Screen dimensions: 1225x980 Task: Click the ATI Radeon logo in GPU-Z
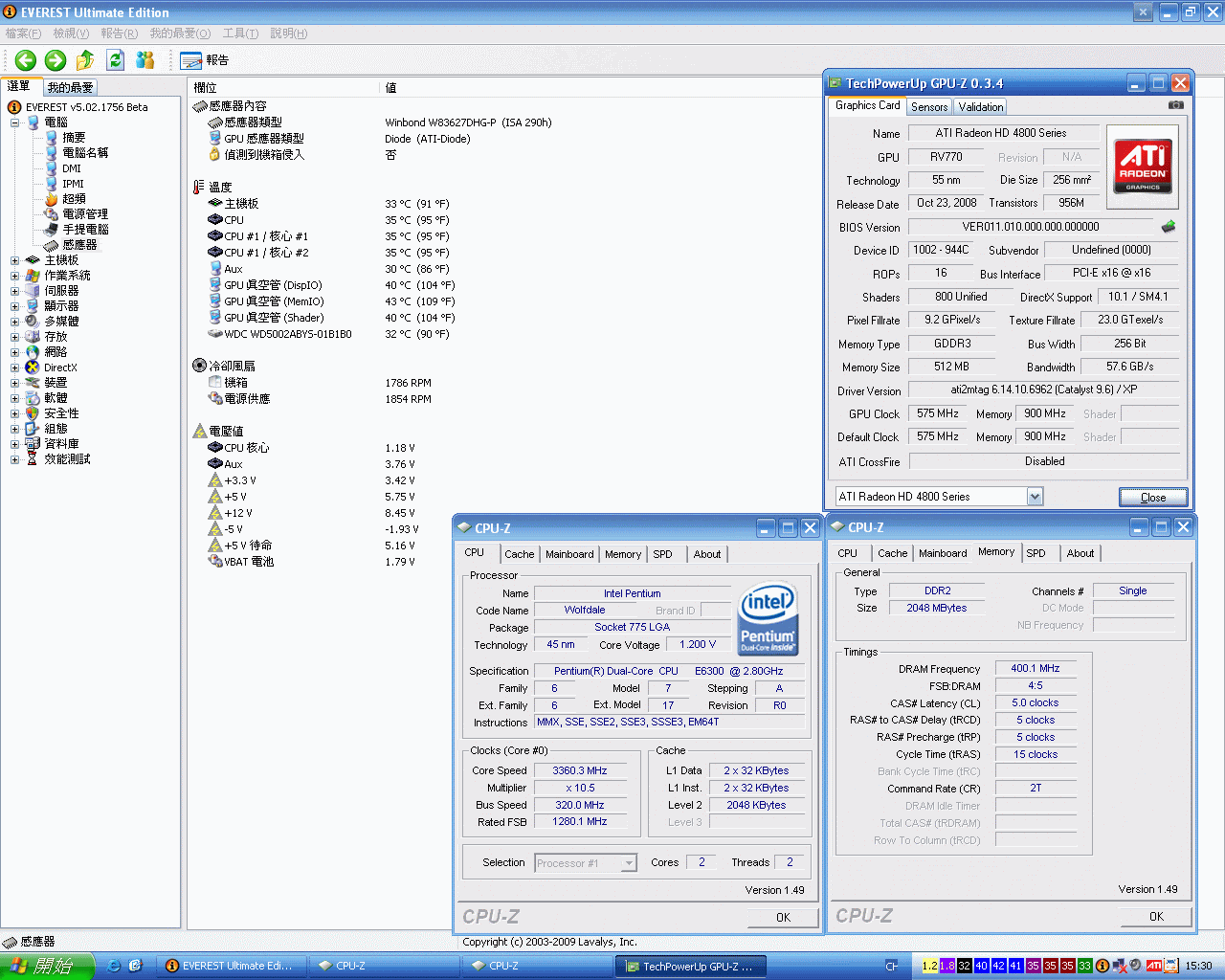coord(1143,167)
